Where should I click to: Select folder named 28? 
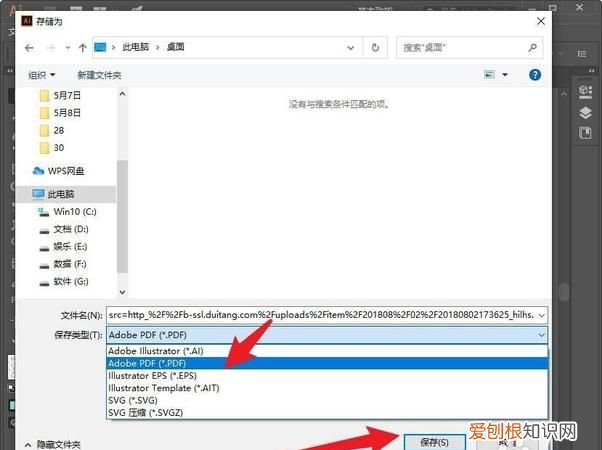[x=52, y=131]
